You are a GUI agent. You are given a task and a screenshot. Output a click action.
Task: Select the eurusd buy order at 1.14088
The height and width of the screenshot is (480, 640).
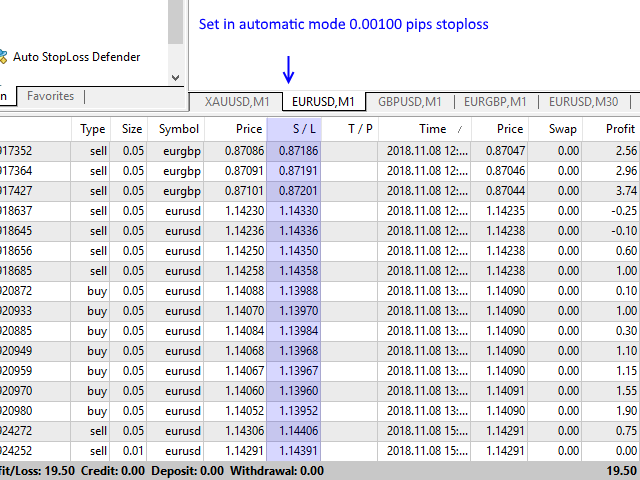320,291
